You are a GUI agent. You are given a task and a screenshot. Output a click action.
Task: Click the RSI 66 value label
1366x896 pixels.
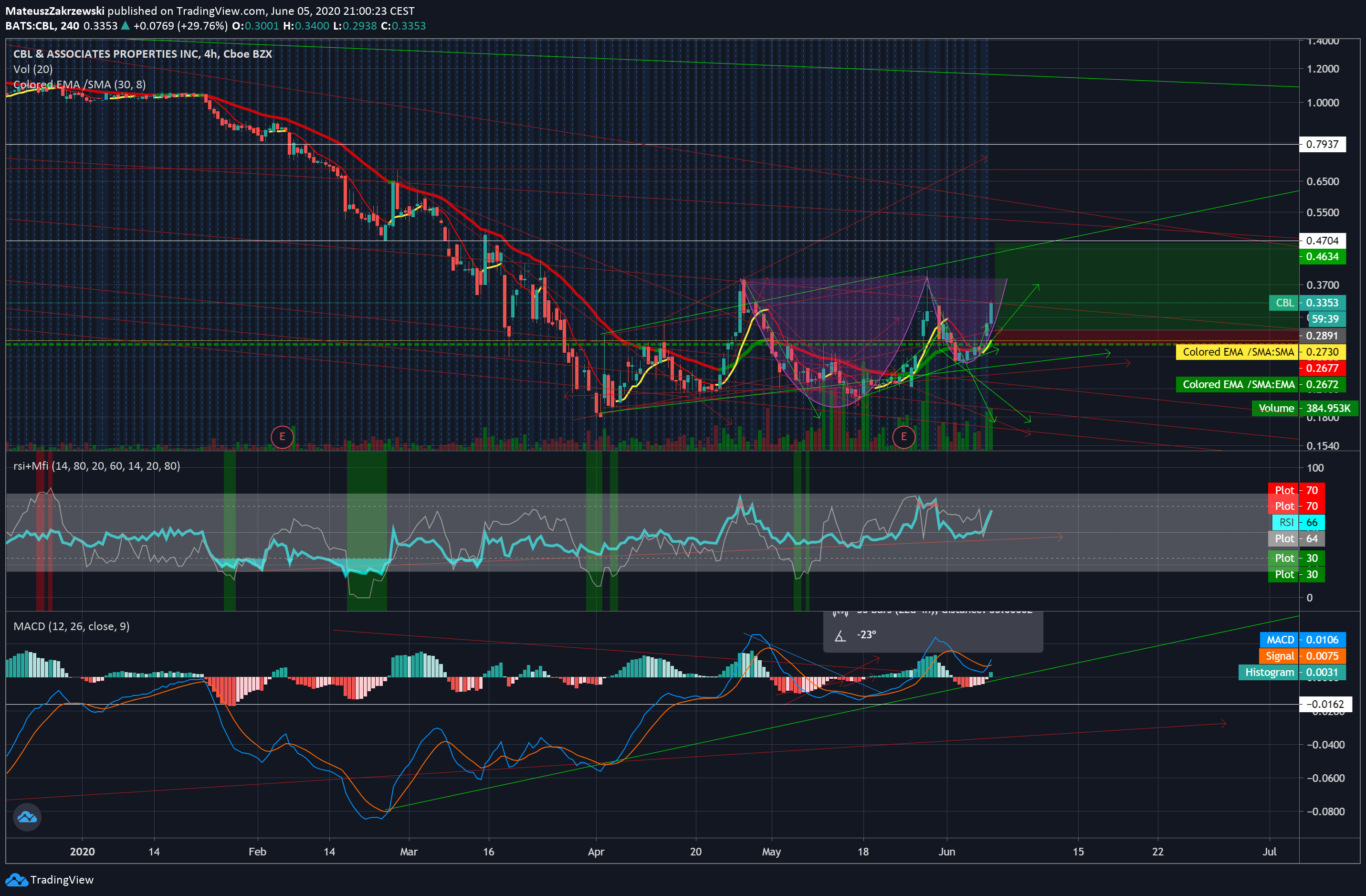(x=1299, y=522)
